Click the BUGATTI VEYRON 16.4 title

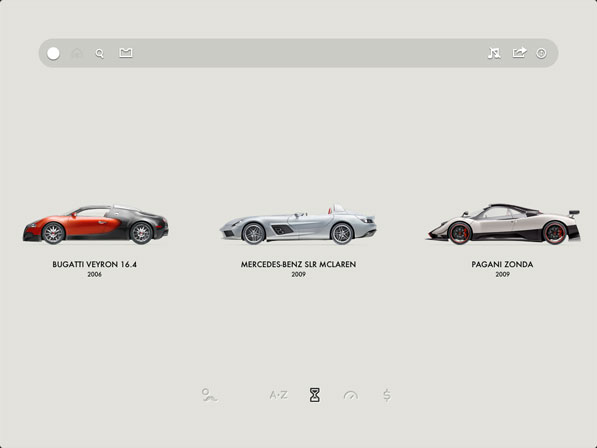point(94,264)
